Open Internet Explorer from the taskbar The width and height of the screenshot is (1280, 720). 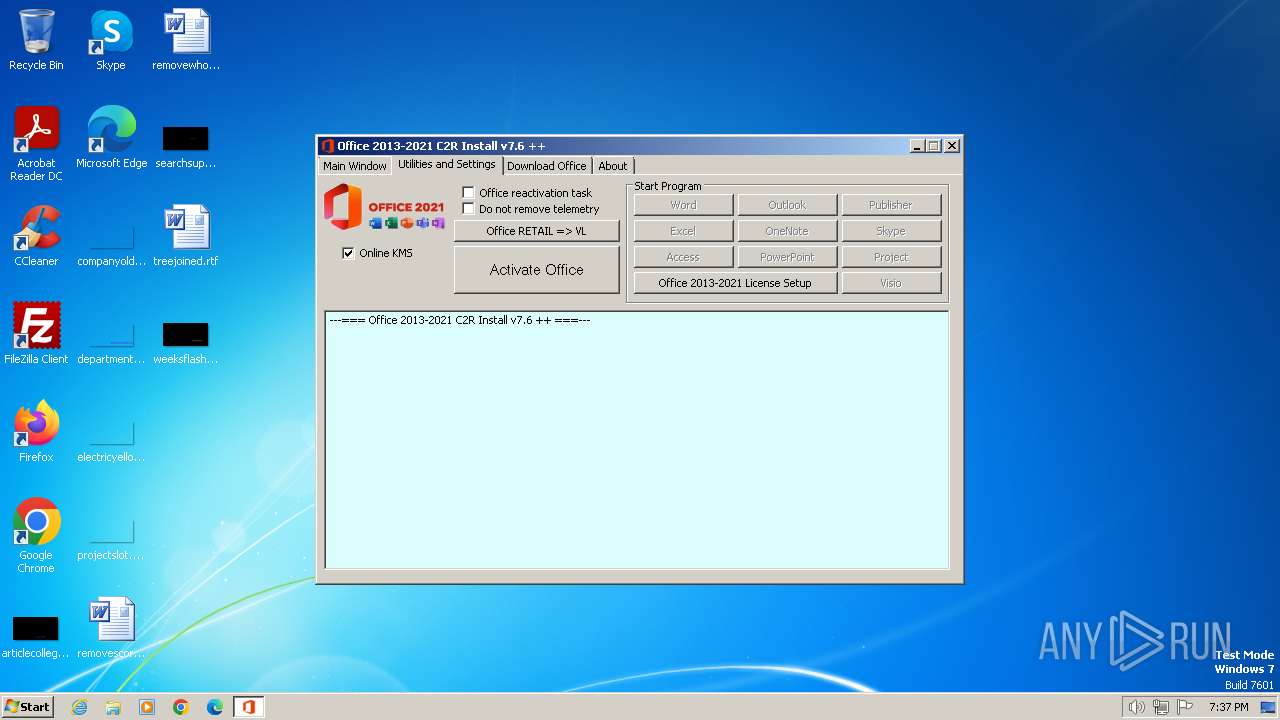tap(79, 707)
